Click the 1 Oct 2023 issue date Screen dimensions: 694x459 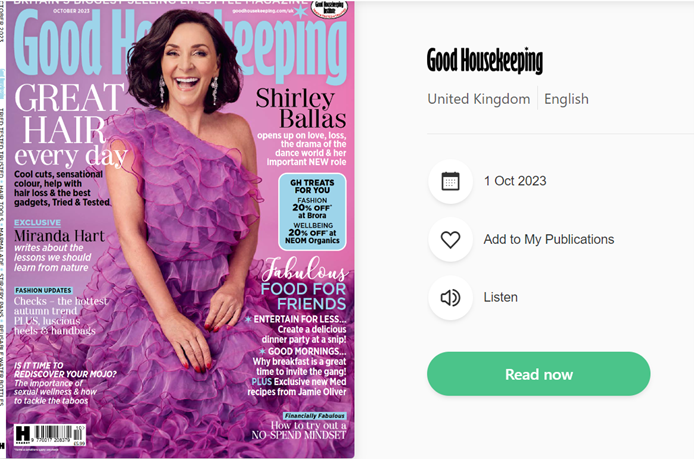[x=515, y=181]
